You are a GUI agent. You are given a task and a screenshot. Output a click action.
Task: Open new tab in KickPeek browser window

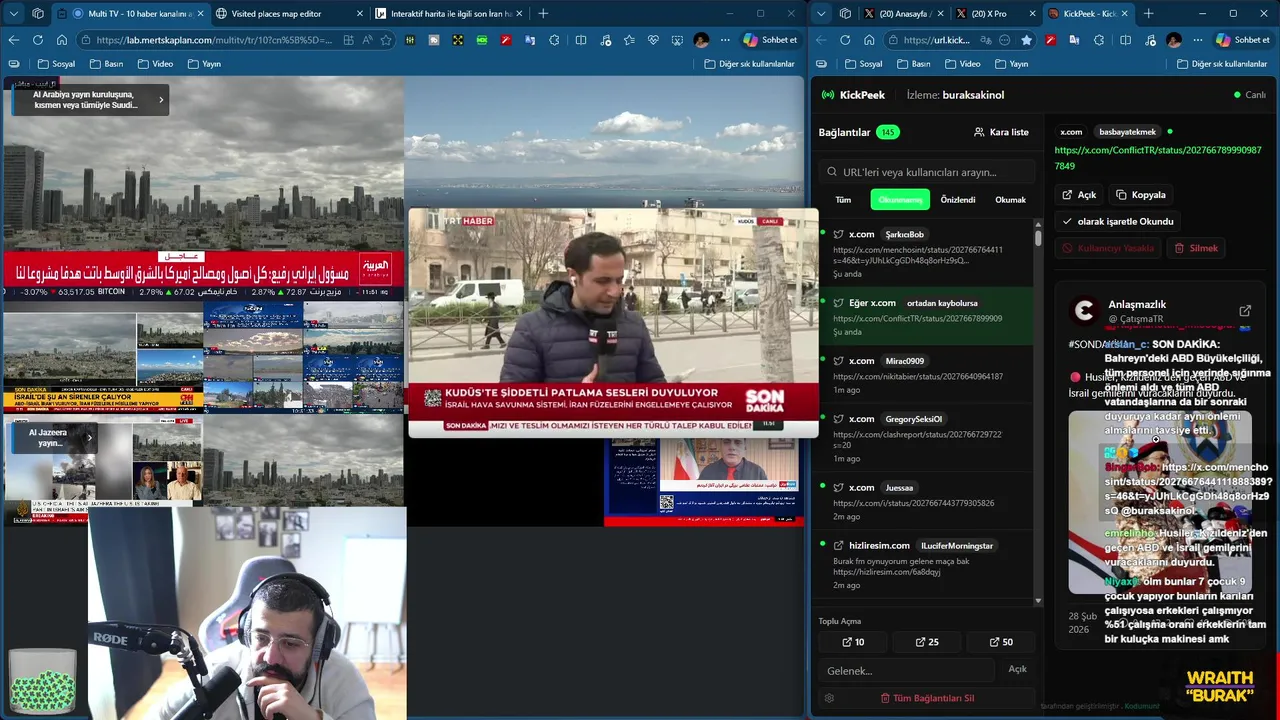point(1148,13)
